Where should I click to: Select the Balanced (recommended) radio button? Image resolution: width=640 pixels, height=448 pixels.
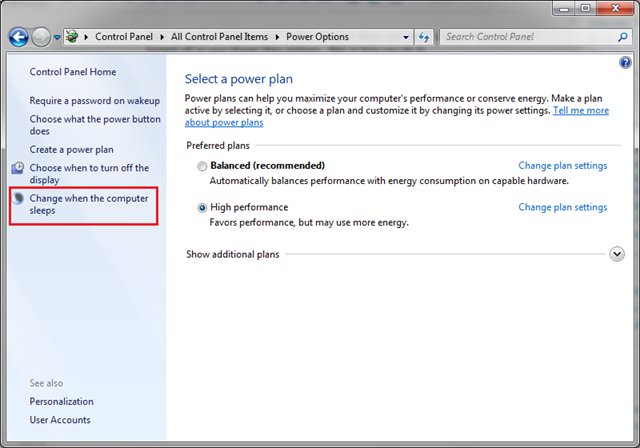click(x=202, y=166)
